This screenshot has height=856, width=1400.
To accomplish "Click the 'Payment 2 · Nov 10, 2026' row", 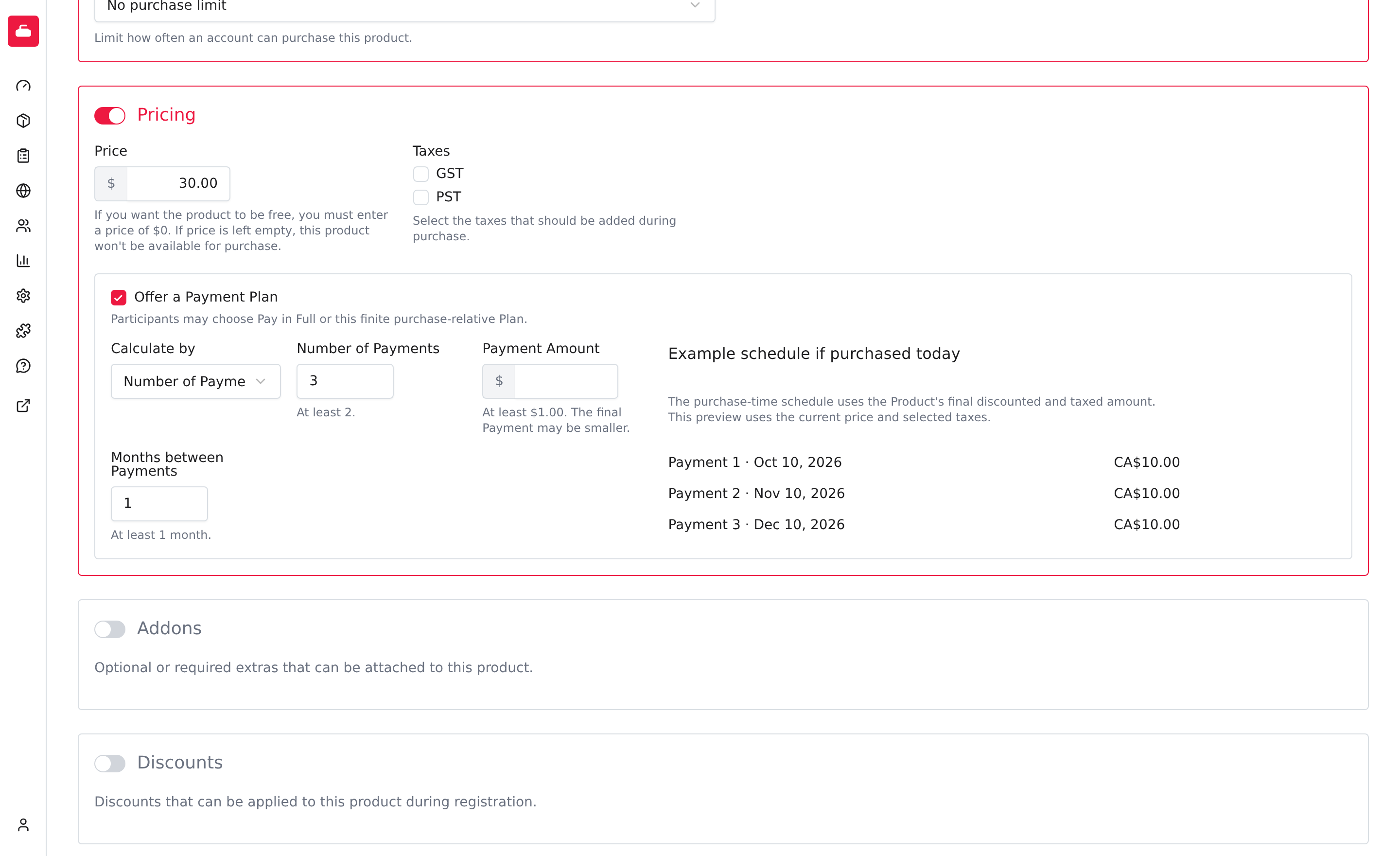I will 924,494.
